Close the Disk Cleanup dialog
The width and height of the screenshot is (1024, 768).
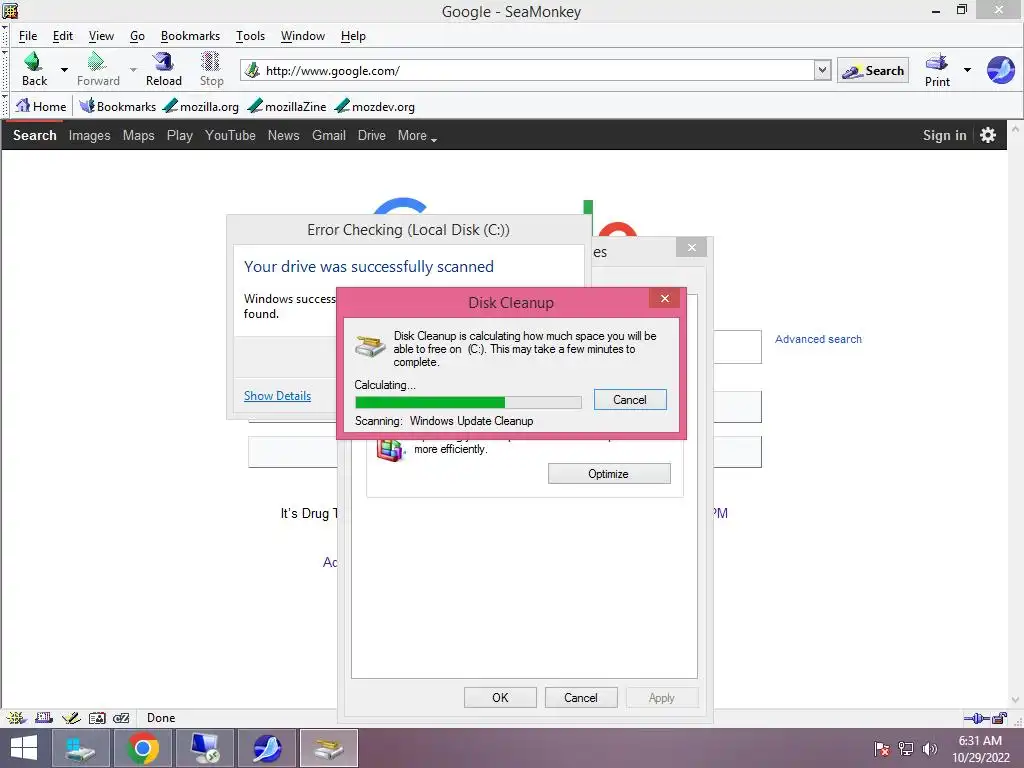(x=664, y=298)
